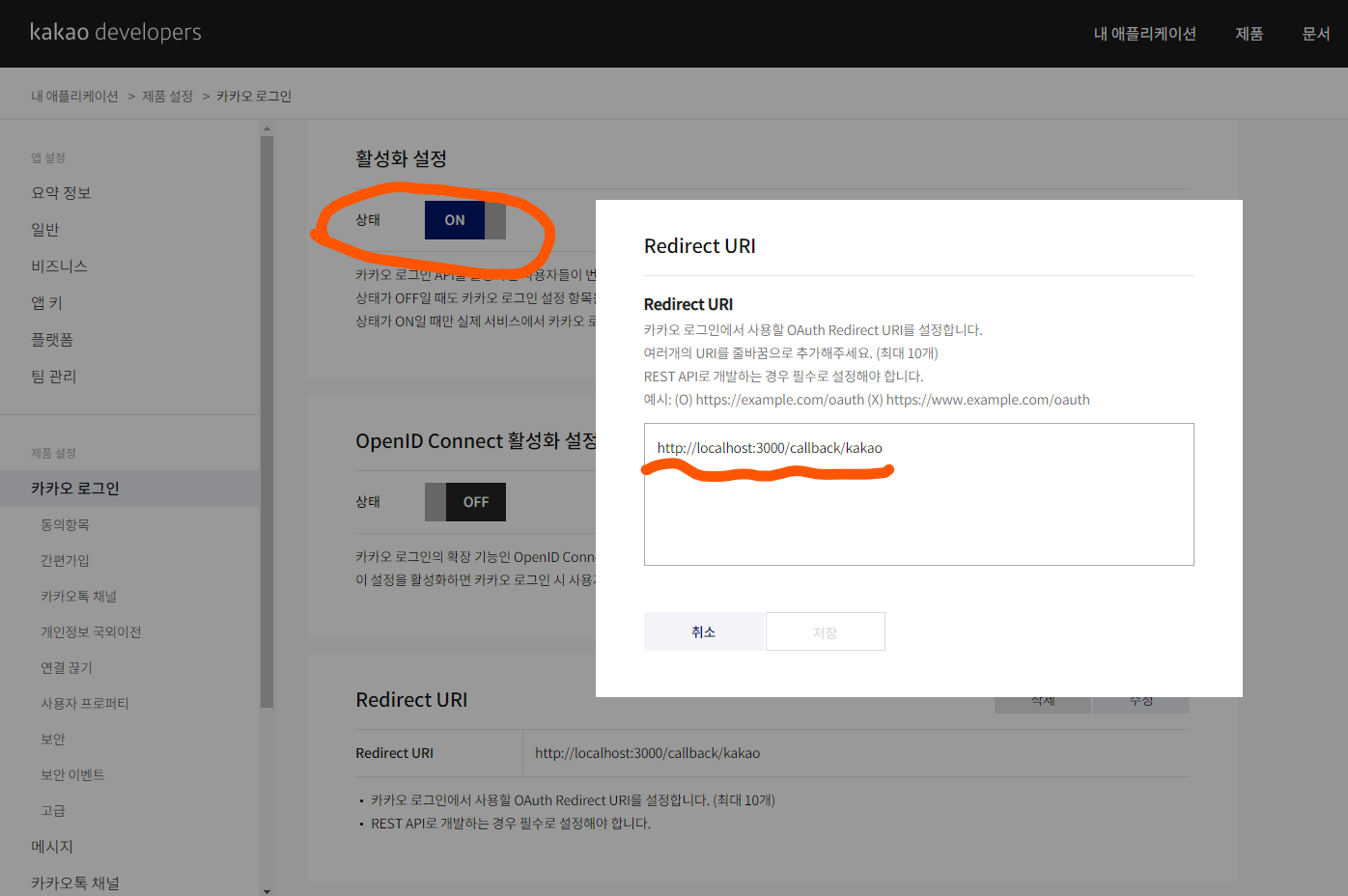Click the Redirect URI dialog title
Screen dimensions: 1348x896
pos(700,246)
